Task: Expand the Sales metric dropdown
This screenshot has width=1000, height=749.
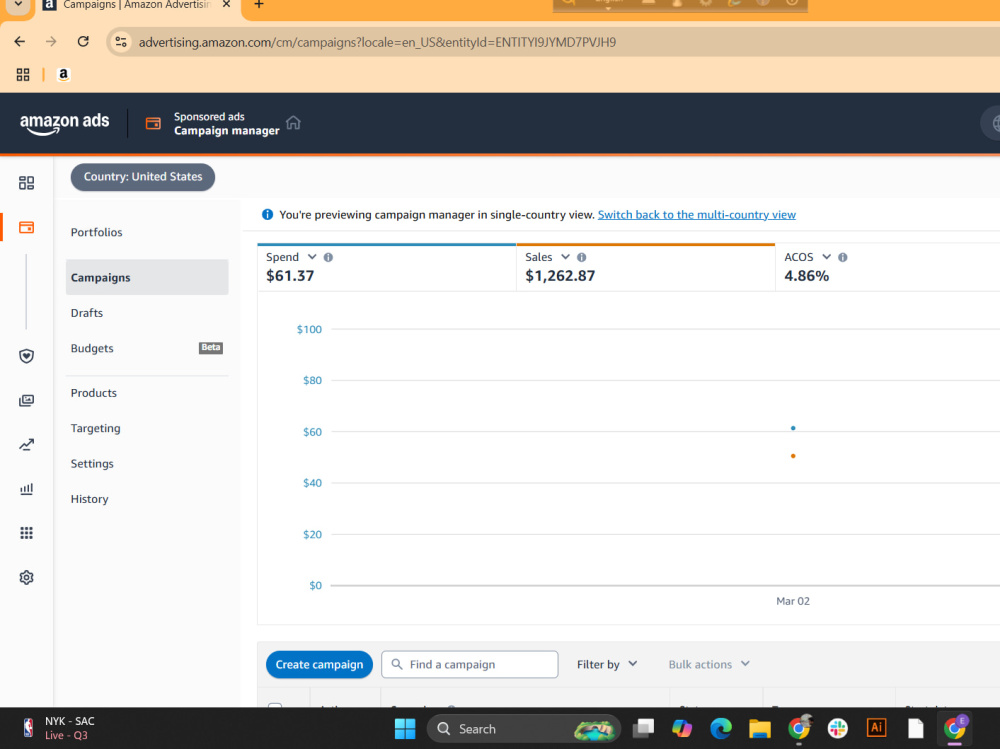Action: [x=565, y=256]
